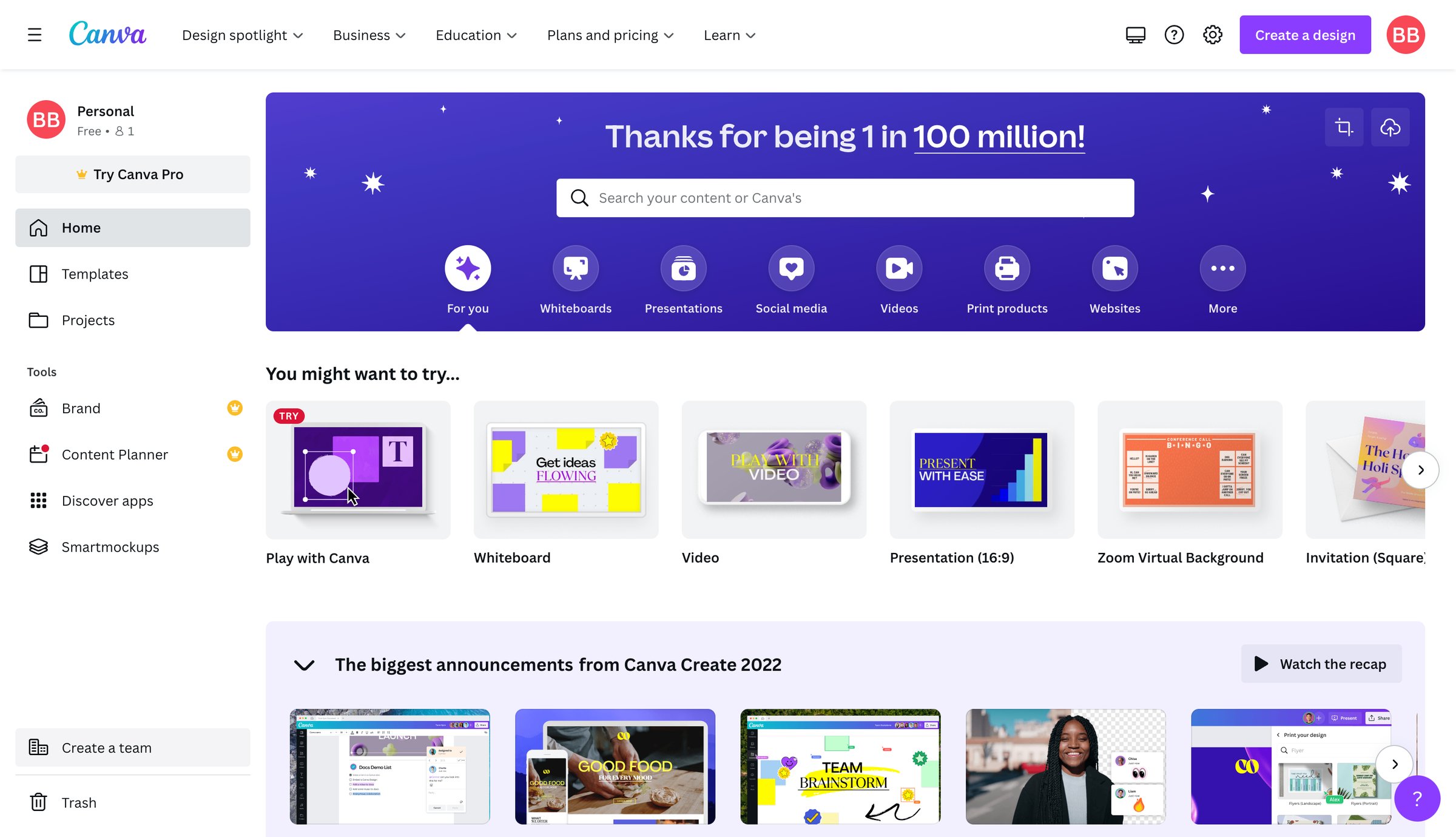Open Trash in sidebar
Screen dimensions: 1456x837
[133, 802]
